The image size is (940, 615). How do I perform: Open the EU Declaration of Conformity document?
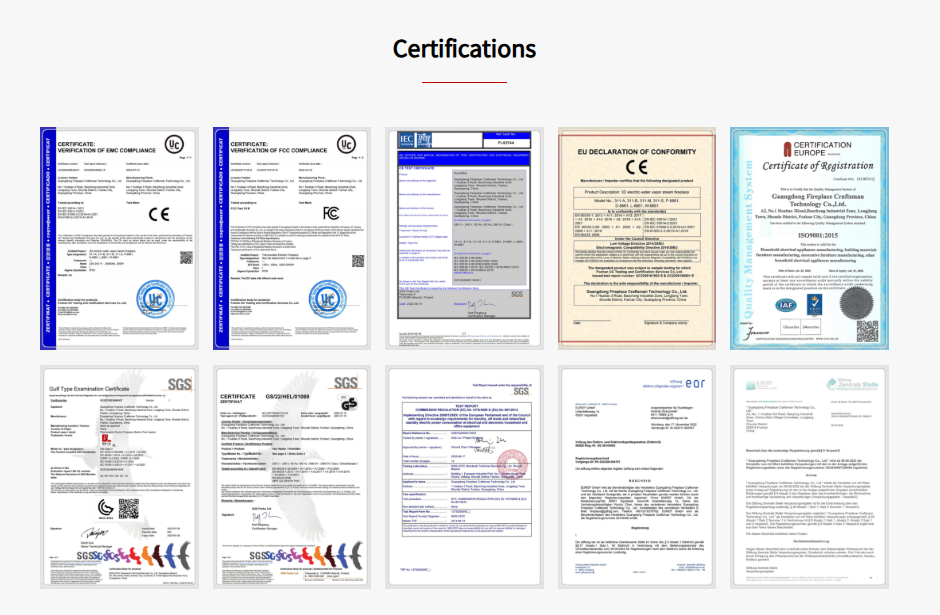click(637, 239)
